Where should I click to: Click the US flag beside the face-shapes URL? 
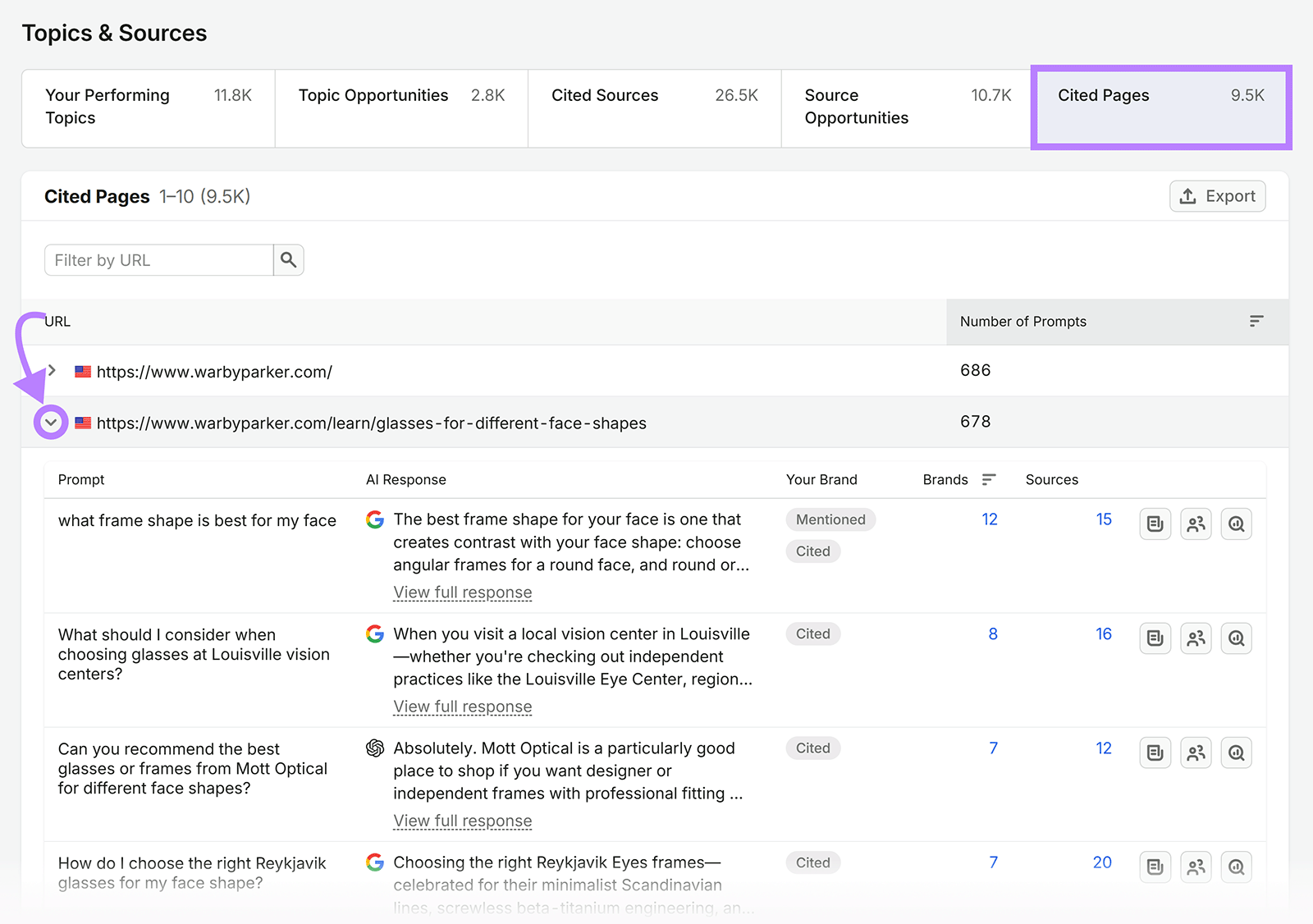point(83,423)
